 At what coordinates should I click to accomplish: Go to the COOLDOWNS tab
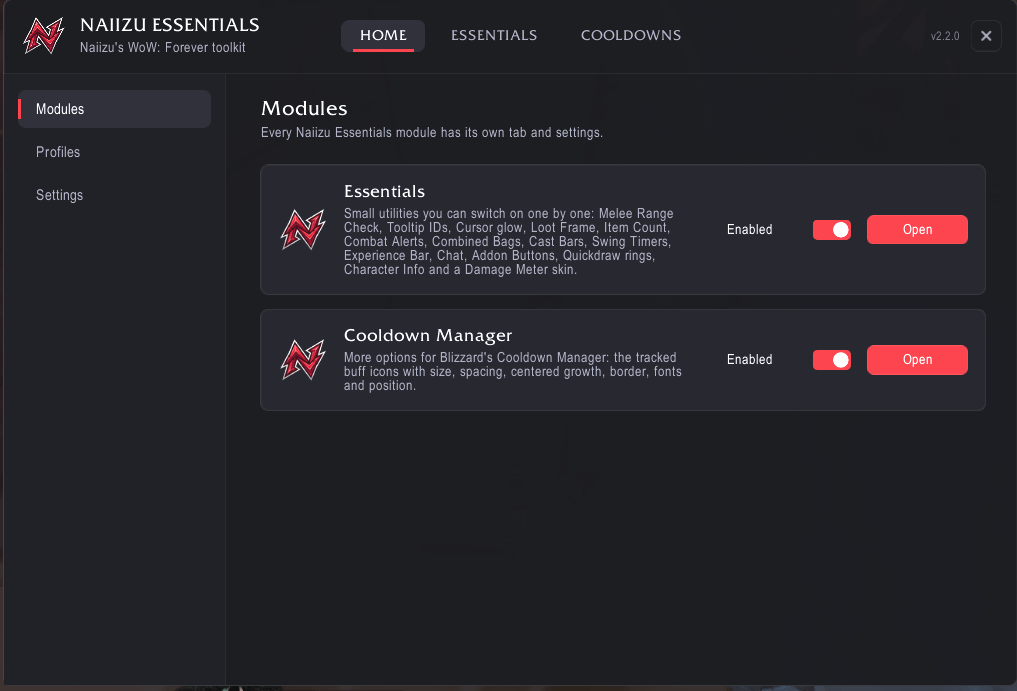tap(631, 36)
